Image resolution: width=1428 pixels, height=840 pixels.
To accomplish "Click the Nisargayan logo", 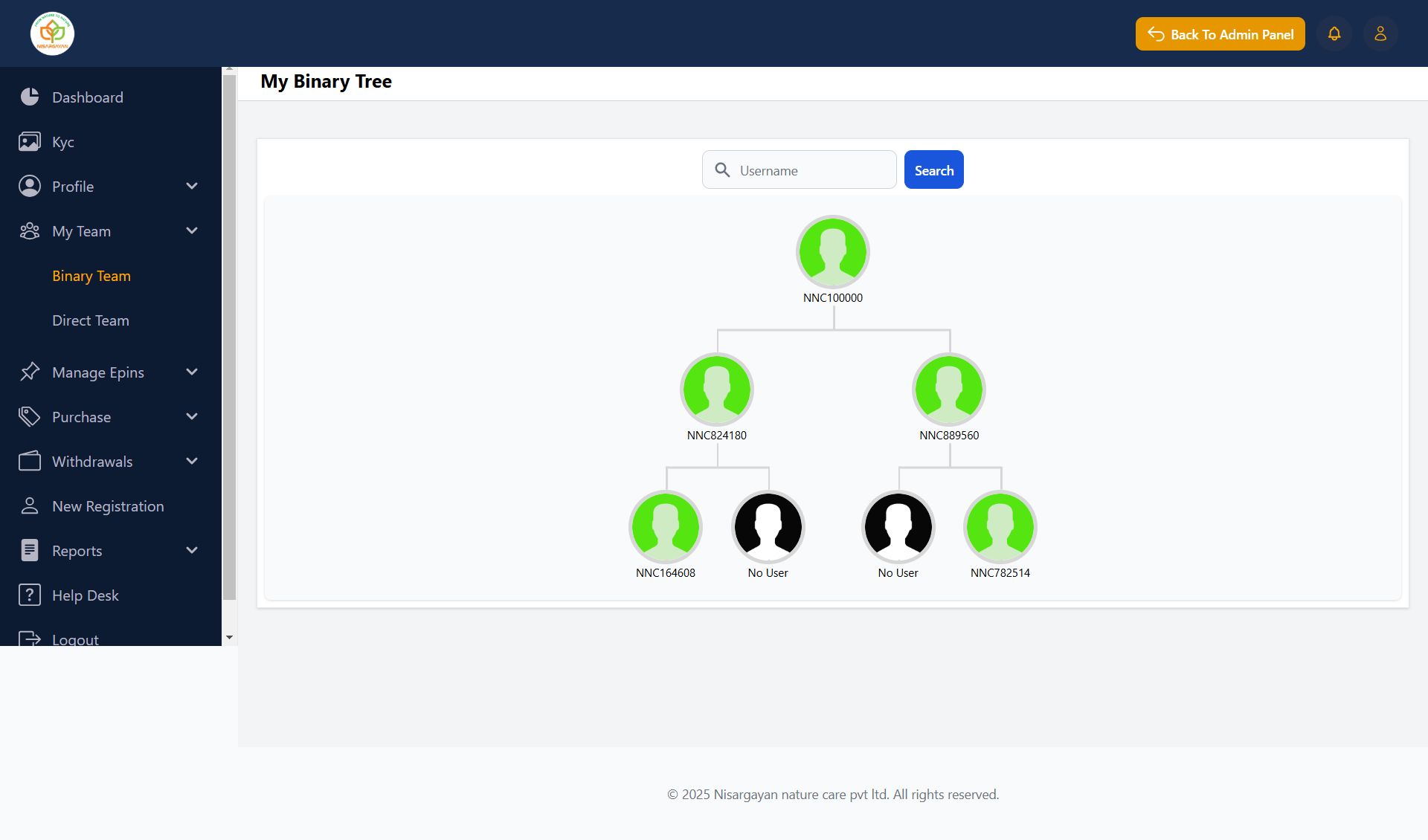I will [x=52, y=33].
